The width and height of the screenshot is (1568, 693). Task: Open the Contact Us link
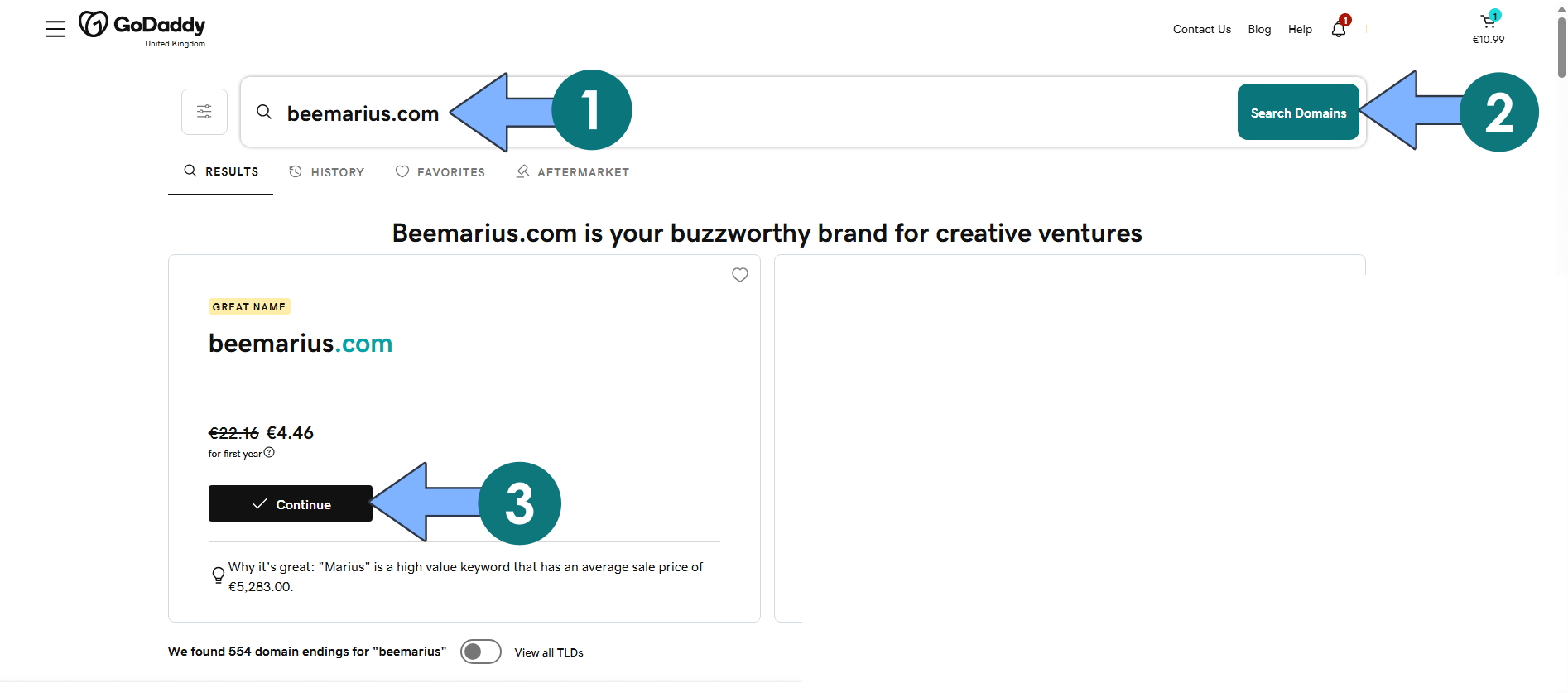point(1201,29)
